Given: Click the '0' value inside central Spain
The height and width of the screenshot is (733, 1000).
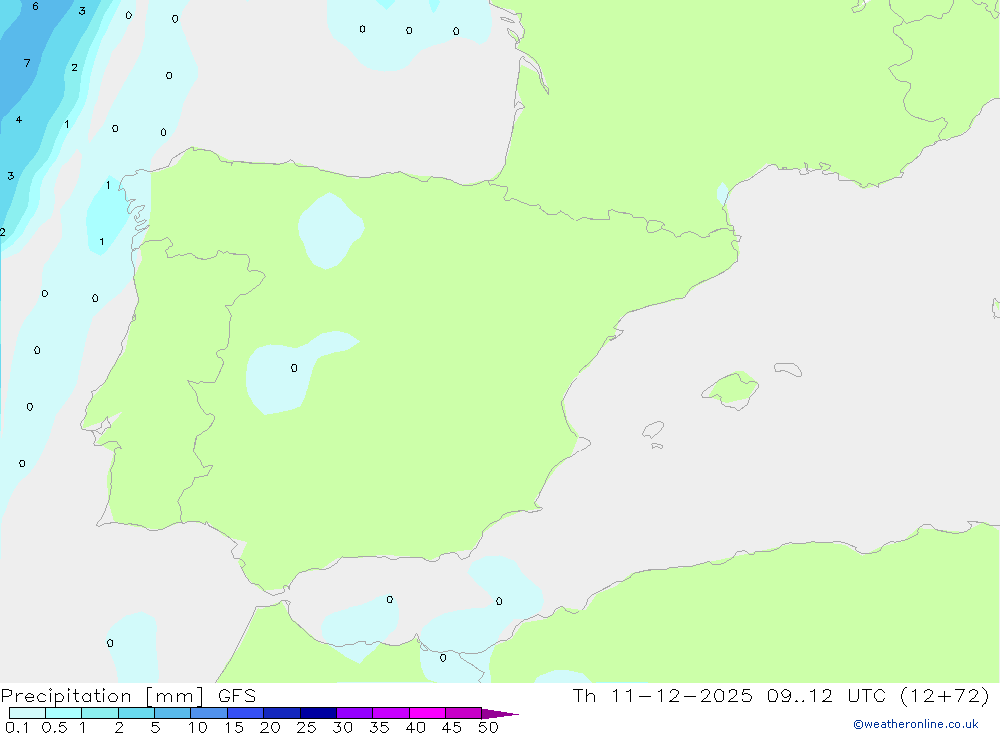Looking at the screenshot, I should point(294,368).
